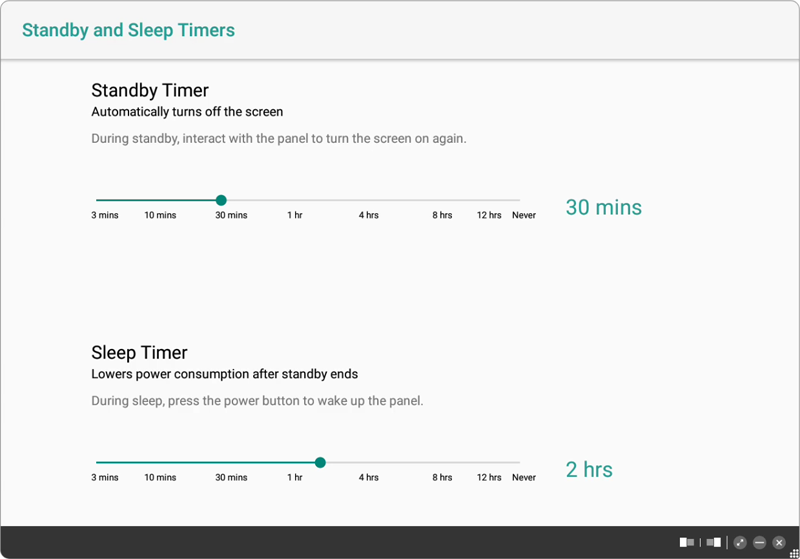
Task: Minimize the timers window
Action: 760,542
